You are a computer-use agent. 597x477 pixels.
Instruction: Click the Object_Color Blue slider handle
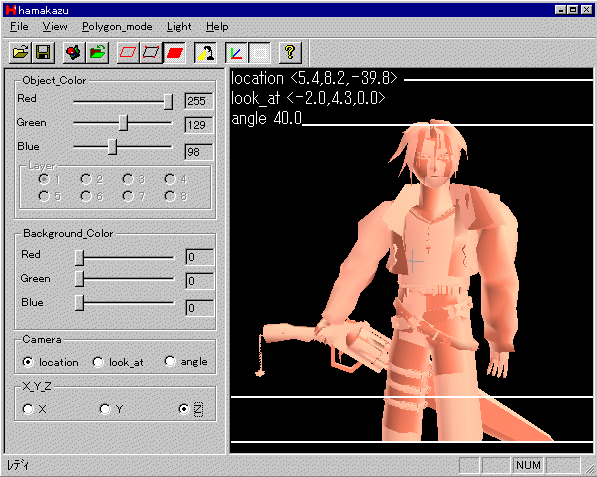pos(112,147)
